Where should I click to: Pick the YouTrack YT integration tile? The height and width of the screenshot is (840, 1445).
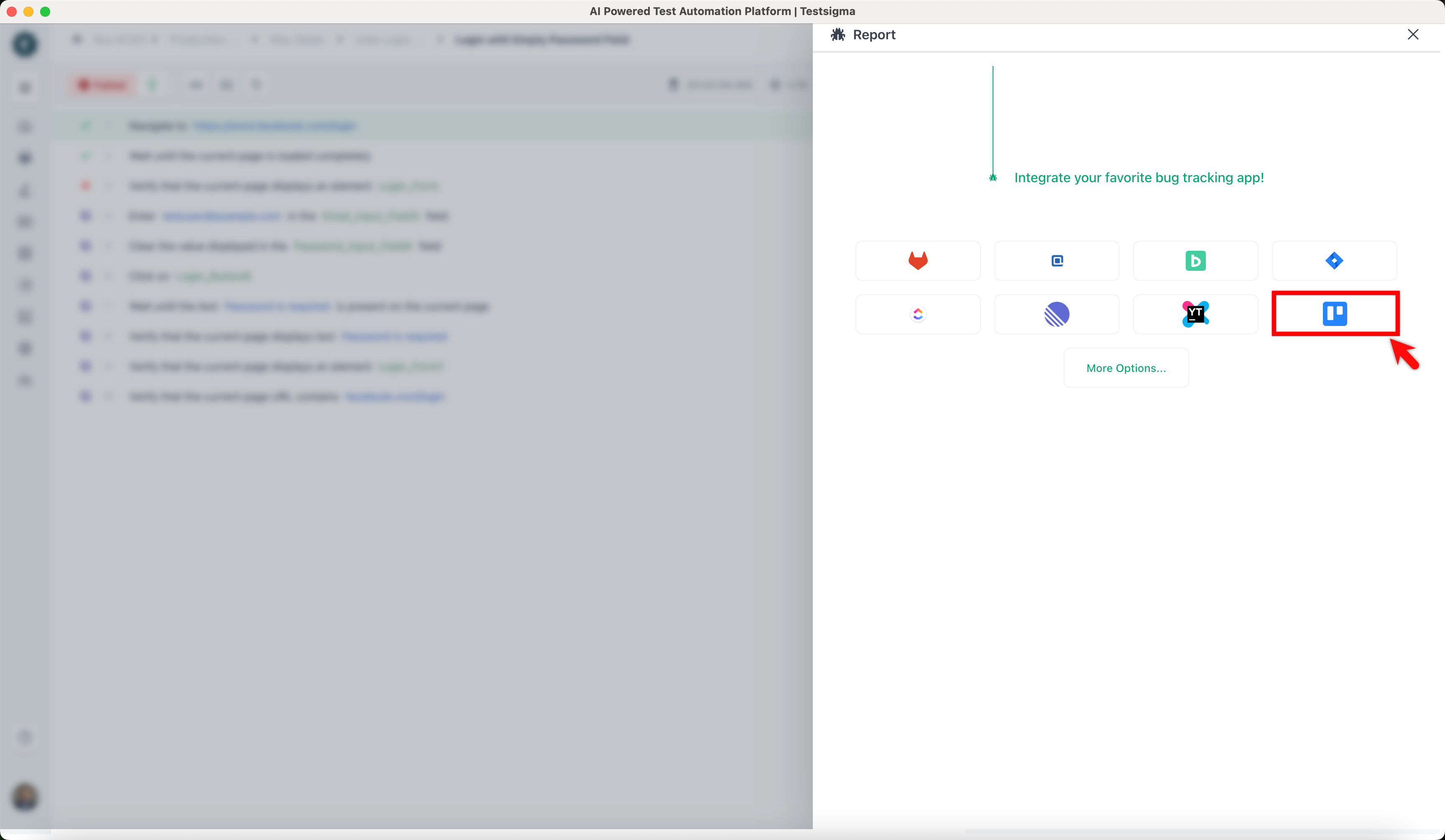click(x=1195, y=314)
